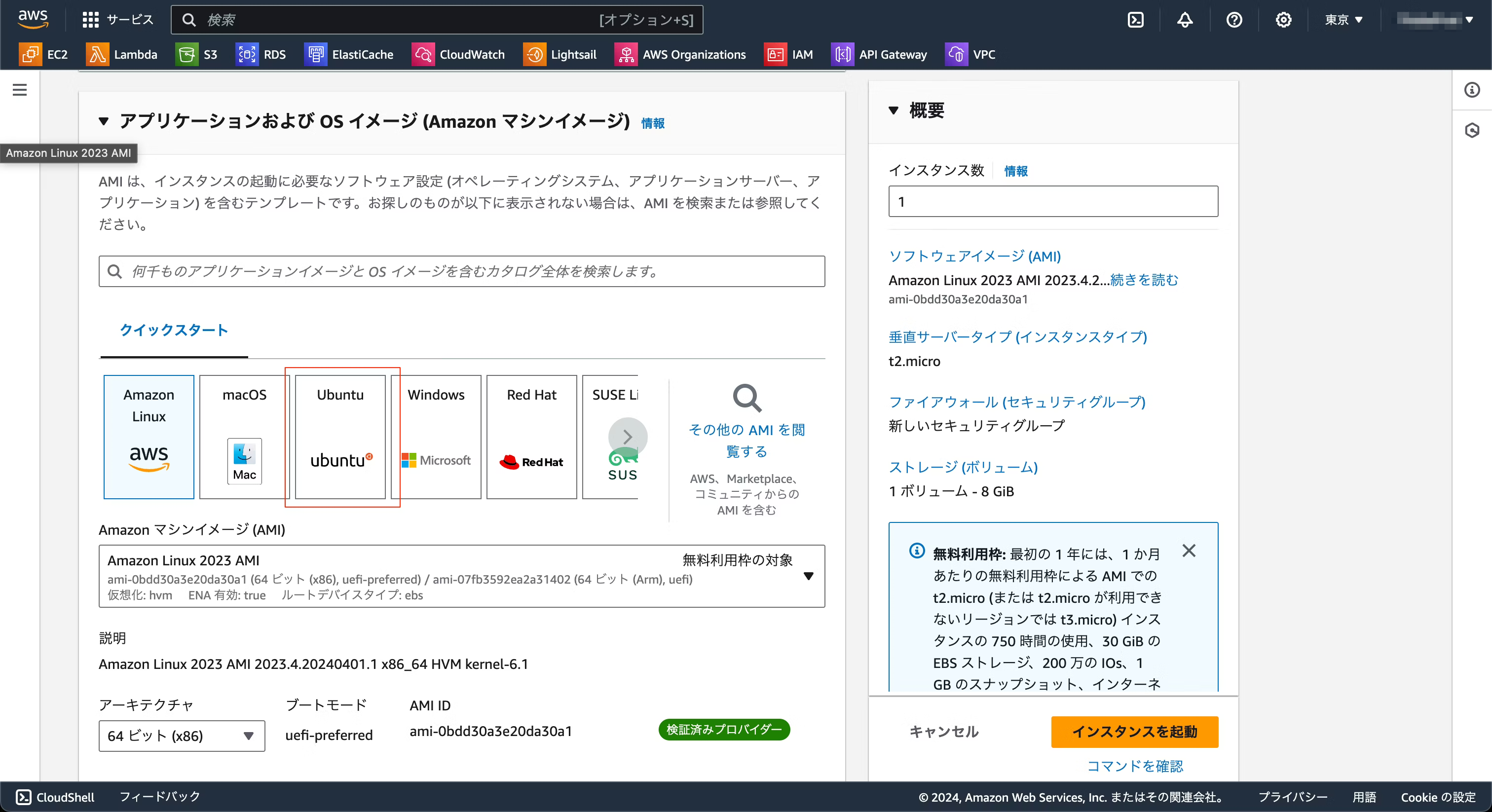Switch to the クイックスタート tab

[174, 330]
